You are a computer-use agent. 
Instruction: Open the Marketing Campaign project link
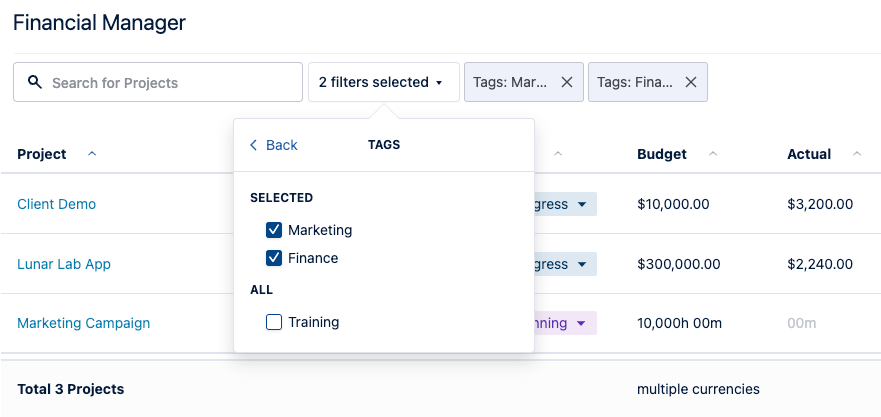(84, 323)
